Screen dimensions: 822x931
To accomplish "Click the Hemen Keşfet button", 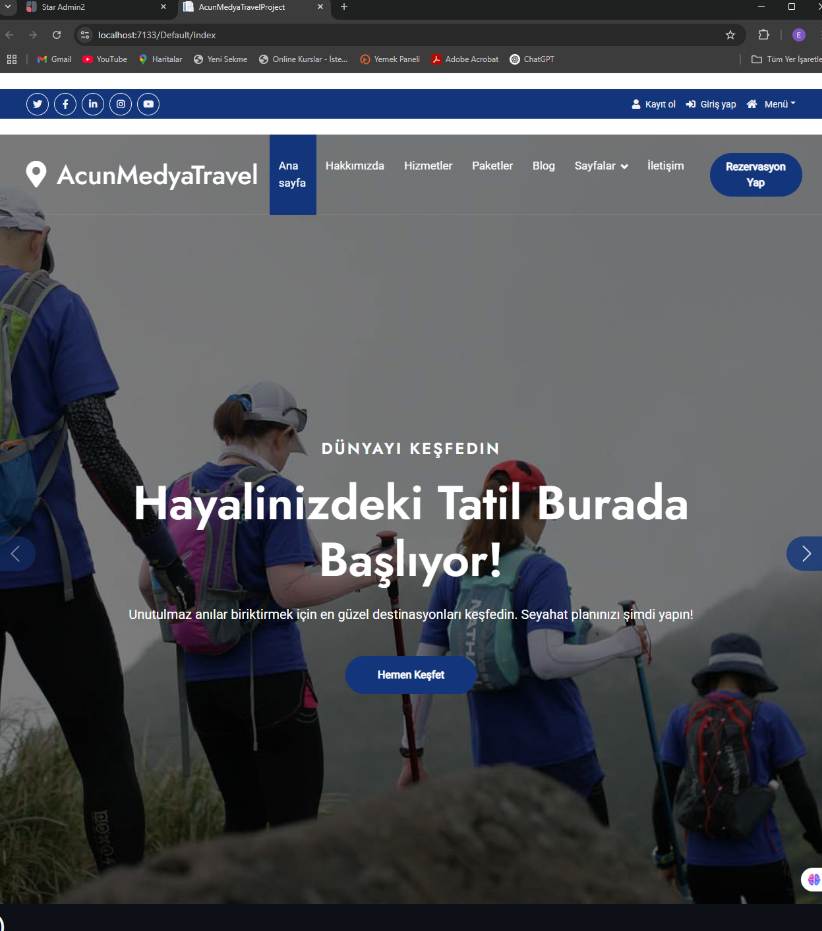I will (x=410, y=674).
